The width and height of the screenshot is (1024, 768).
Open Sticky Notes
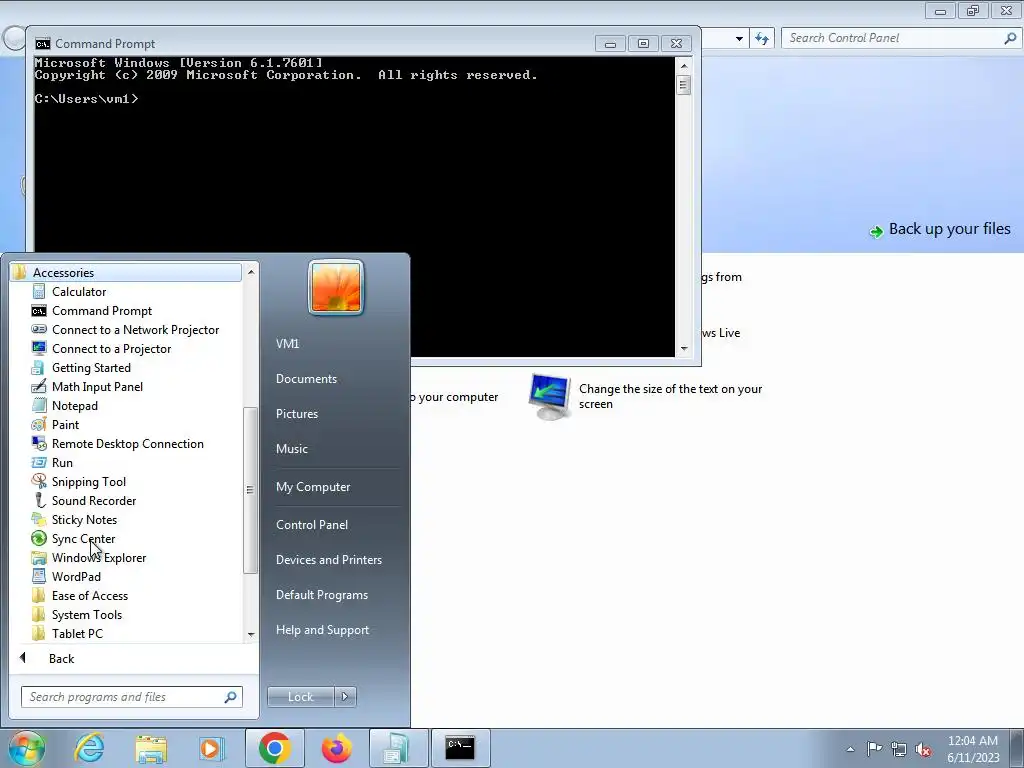84,519
